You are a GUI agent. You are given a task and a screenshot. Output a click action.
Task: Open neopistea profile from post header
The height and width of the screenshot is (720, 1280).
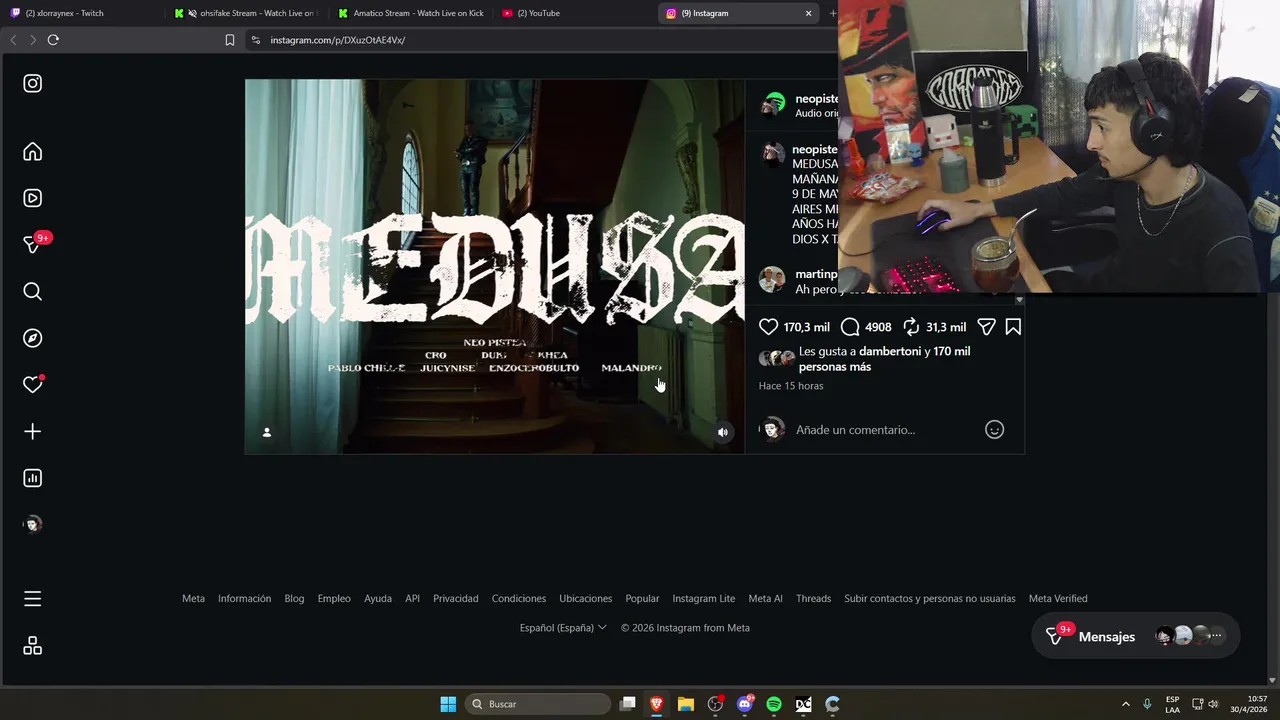[x=817, y=99]
